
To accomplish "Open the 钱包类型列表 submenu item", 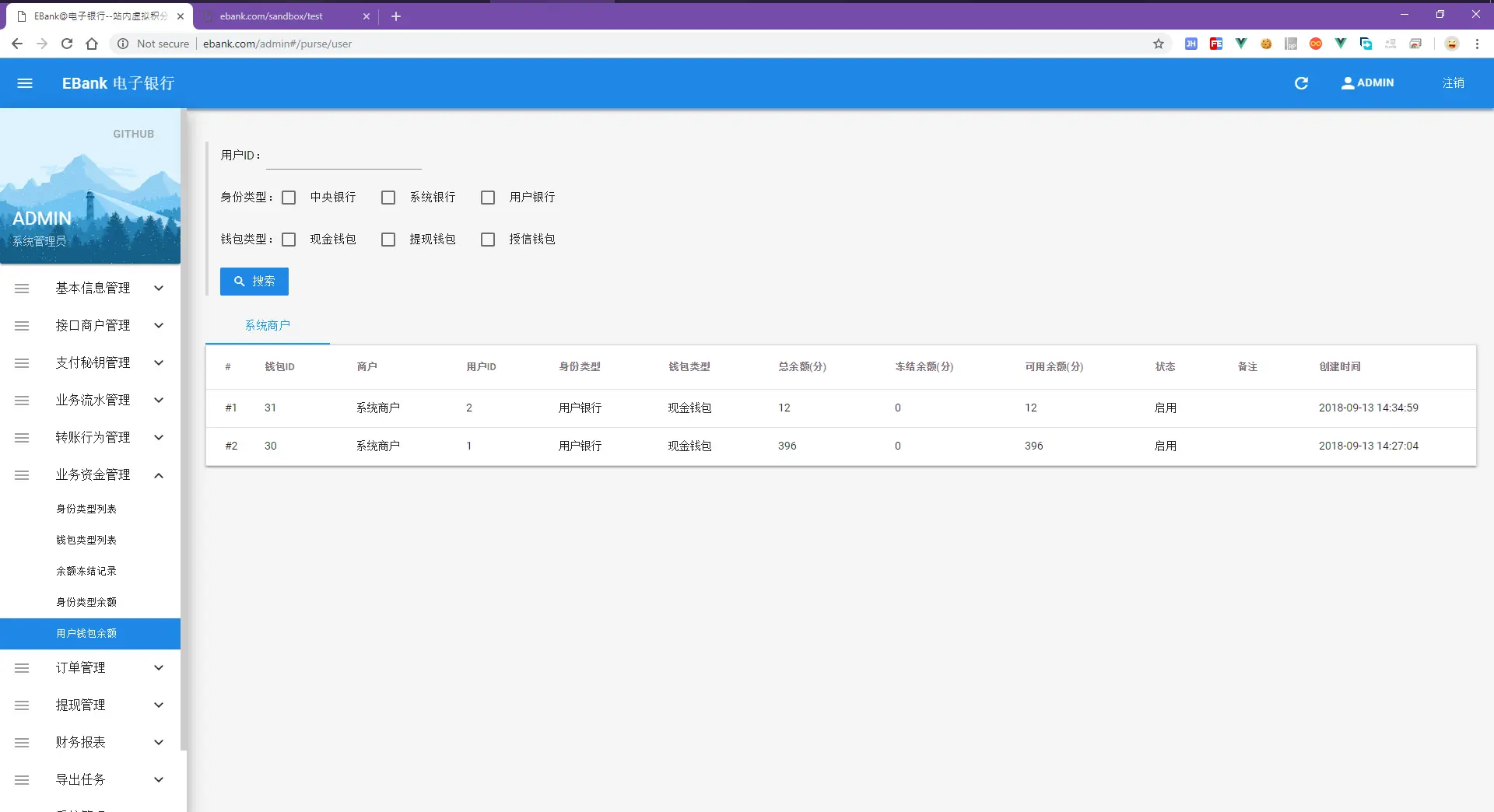I will click(x=90, y=541).
